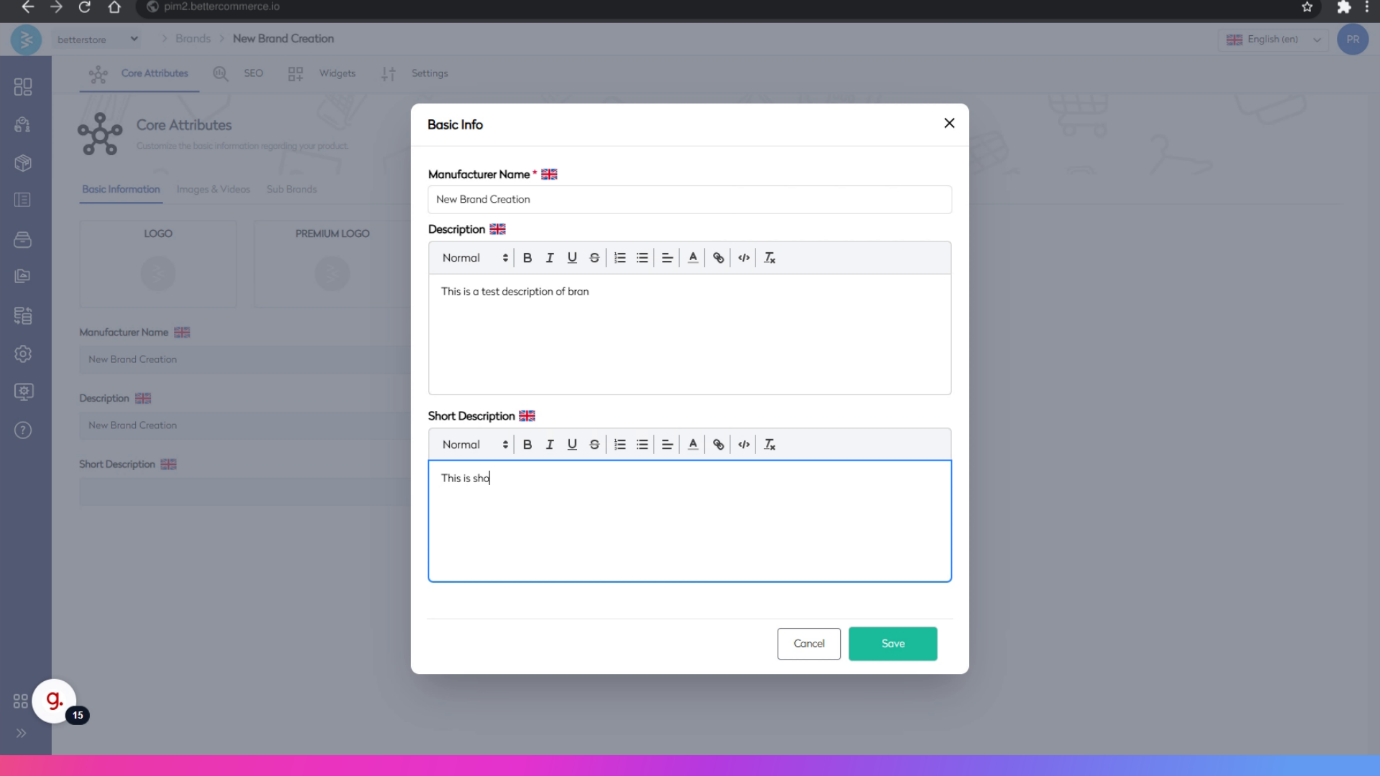Open the browser extensions puzzle icon
1380x776 pixels.
1344,7
